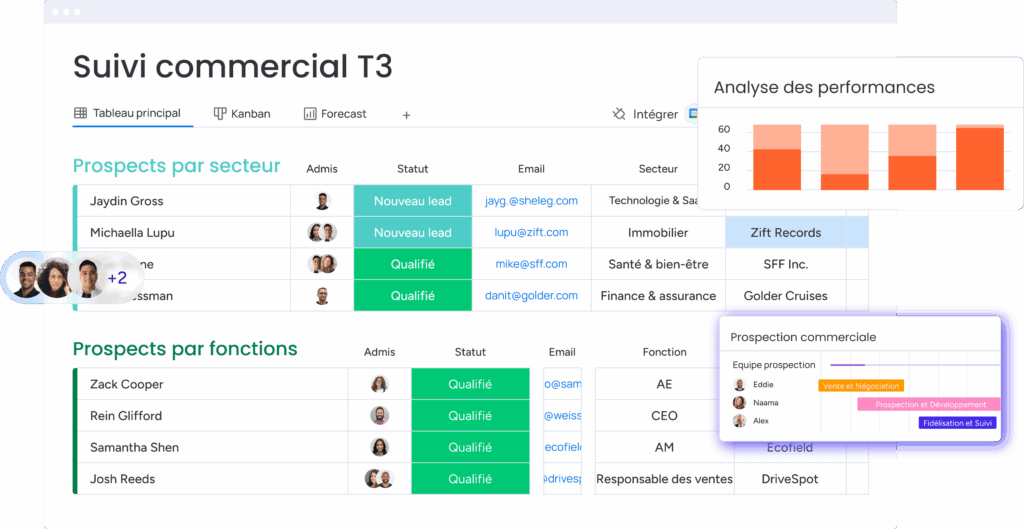Select the Michaella Lupu row name
The height and width of the screenshot is (529, 1024).
click(133, 232)
